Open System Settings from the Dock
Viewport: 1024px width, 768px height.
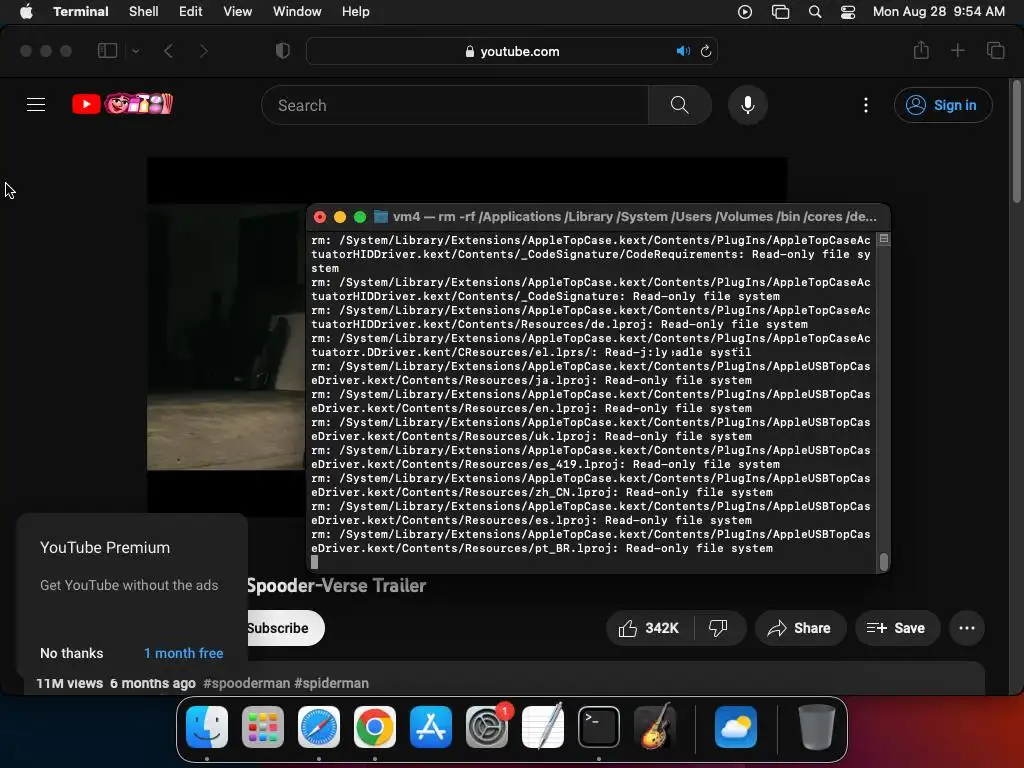pos(487,726)
